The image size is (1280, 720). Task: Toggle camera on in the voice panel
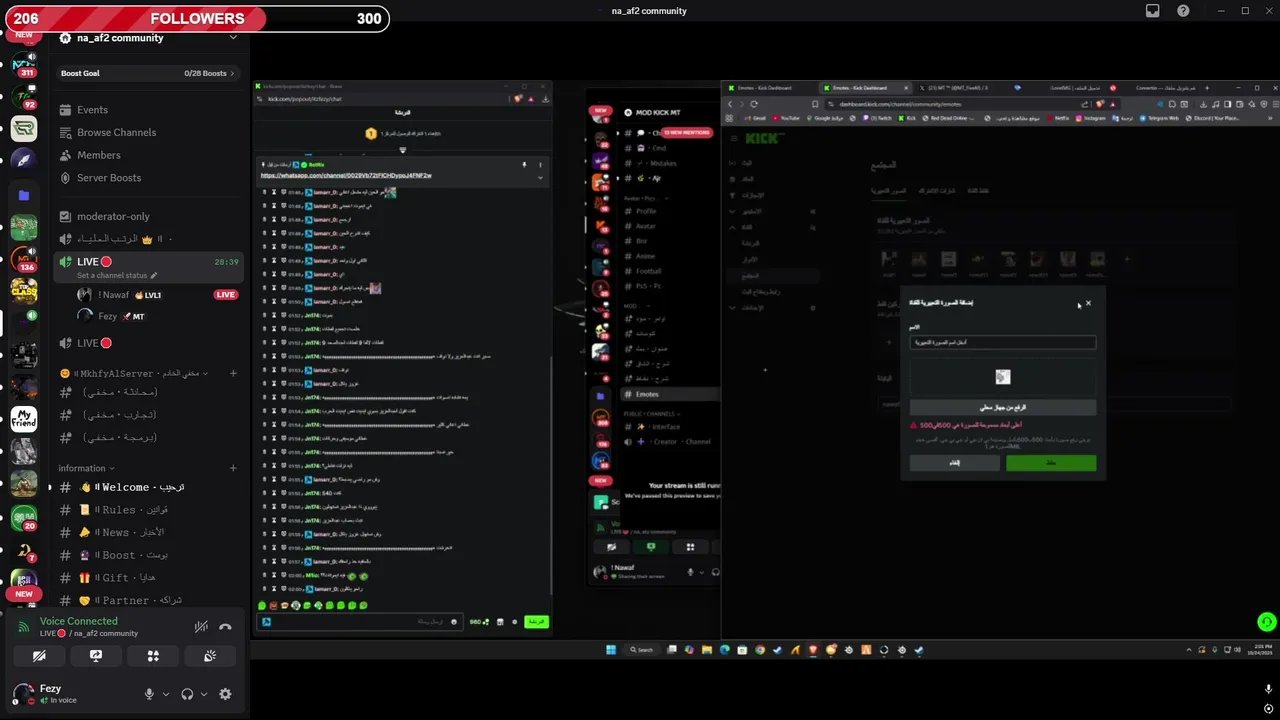click(39, 656)
